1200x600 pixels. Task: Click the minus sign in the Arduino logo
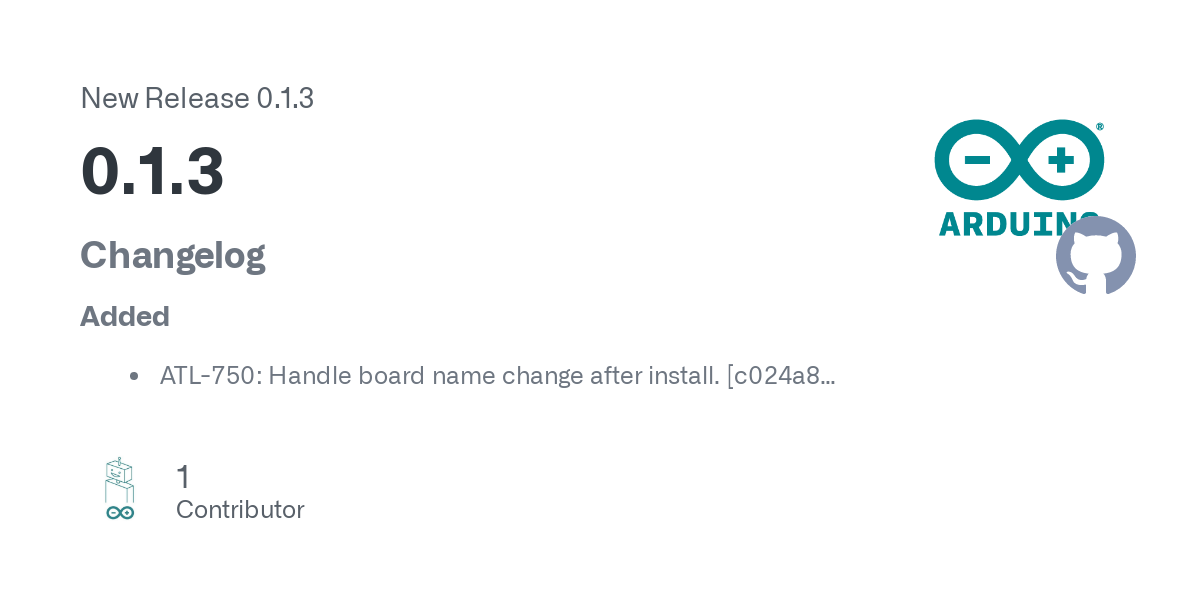coord(977,160)
